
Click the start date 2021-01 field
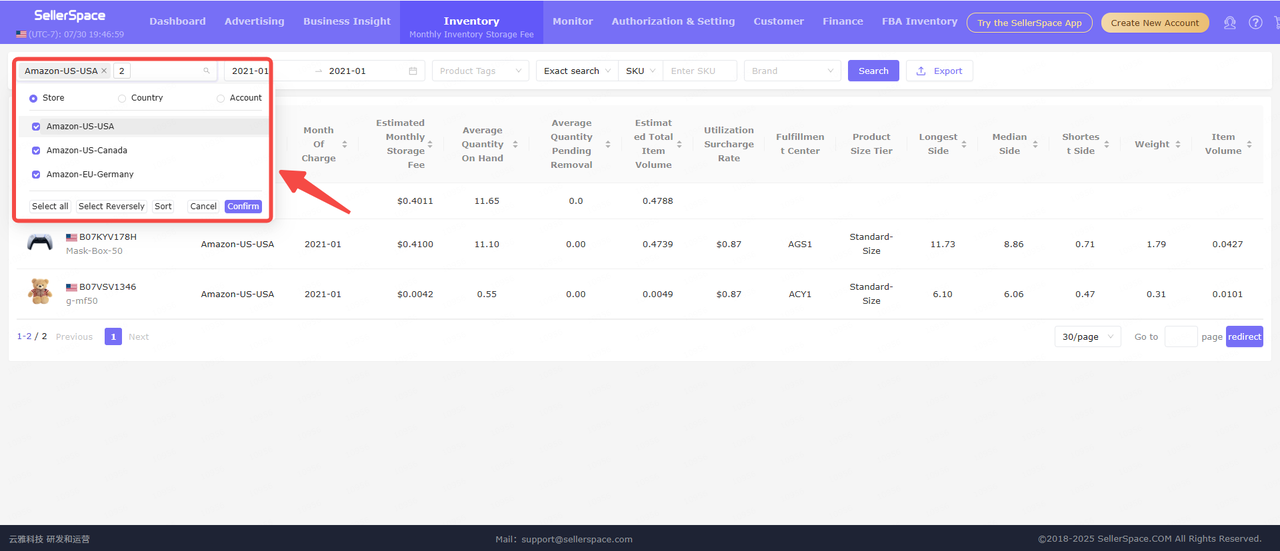pos(251,71)
